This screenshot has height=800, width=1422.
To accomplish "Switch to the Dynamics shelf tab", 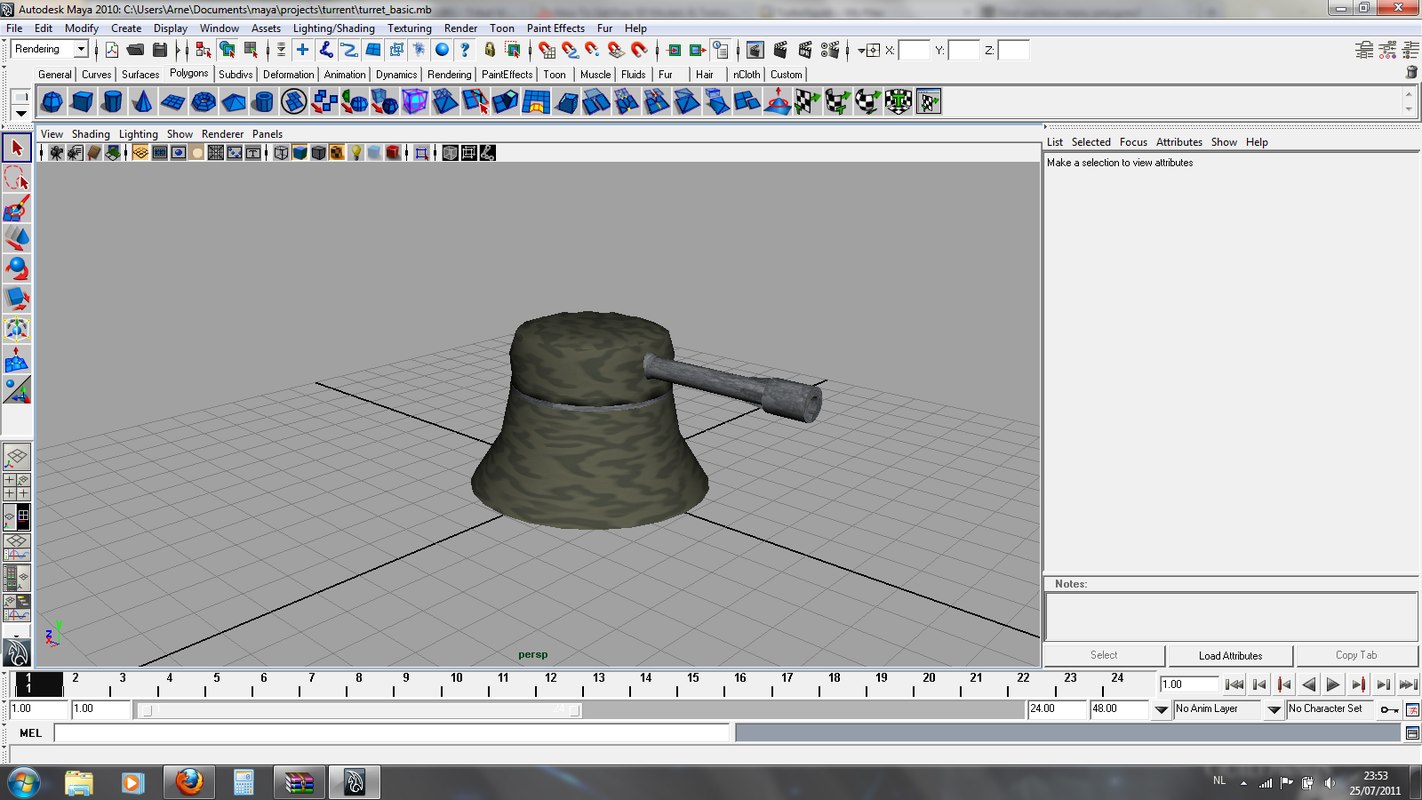I will [x=396, y=74].
